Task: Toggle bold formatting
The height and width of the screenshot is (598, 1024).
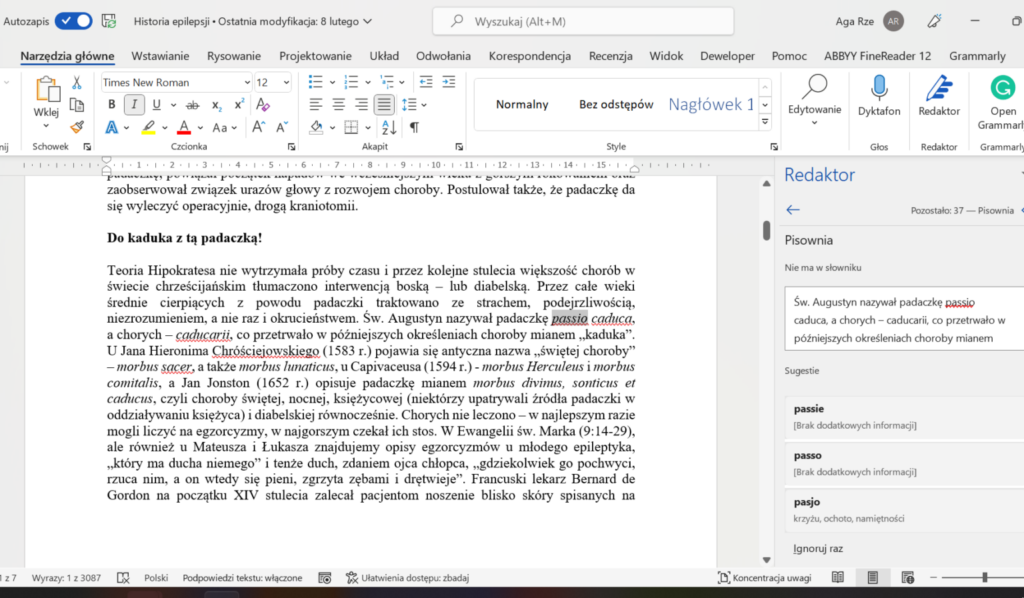Action: tap(111, 105)
